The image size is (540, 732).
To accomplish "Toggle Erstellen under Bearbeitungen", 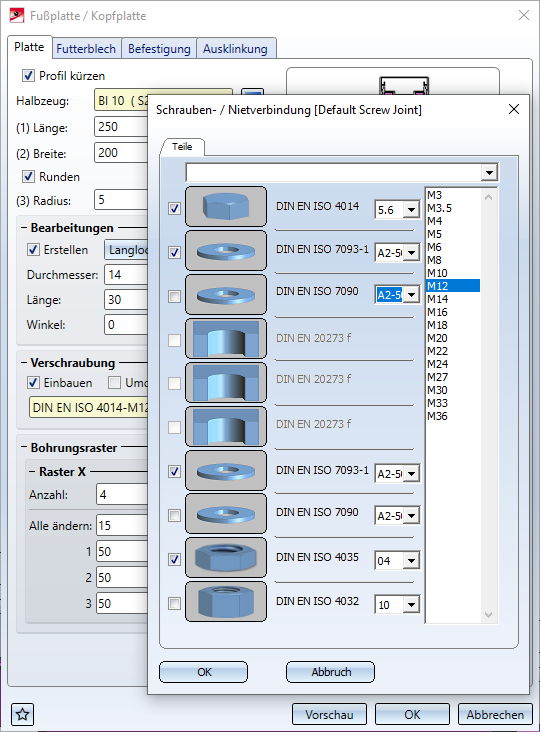I will (33, 250).
